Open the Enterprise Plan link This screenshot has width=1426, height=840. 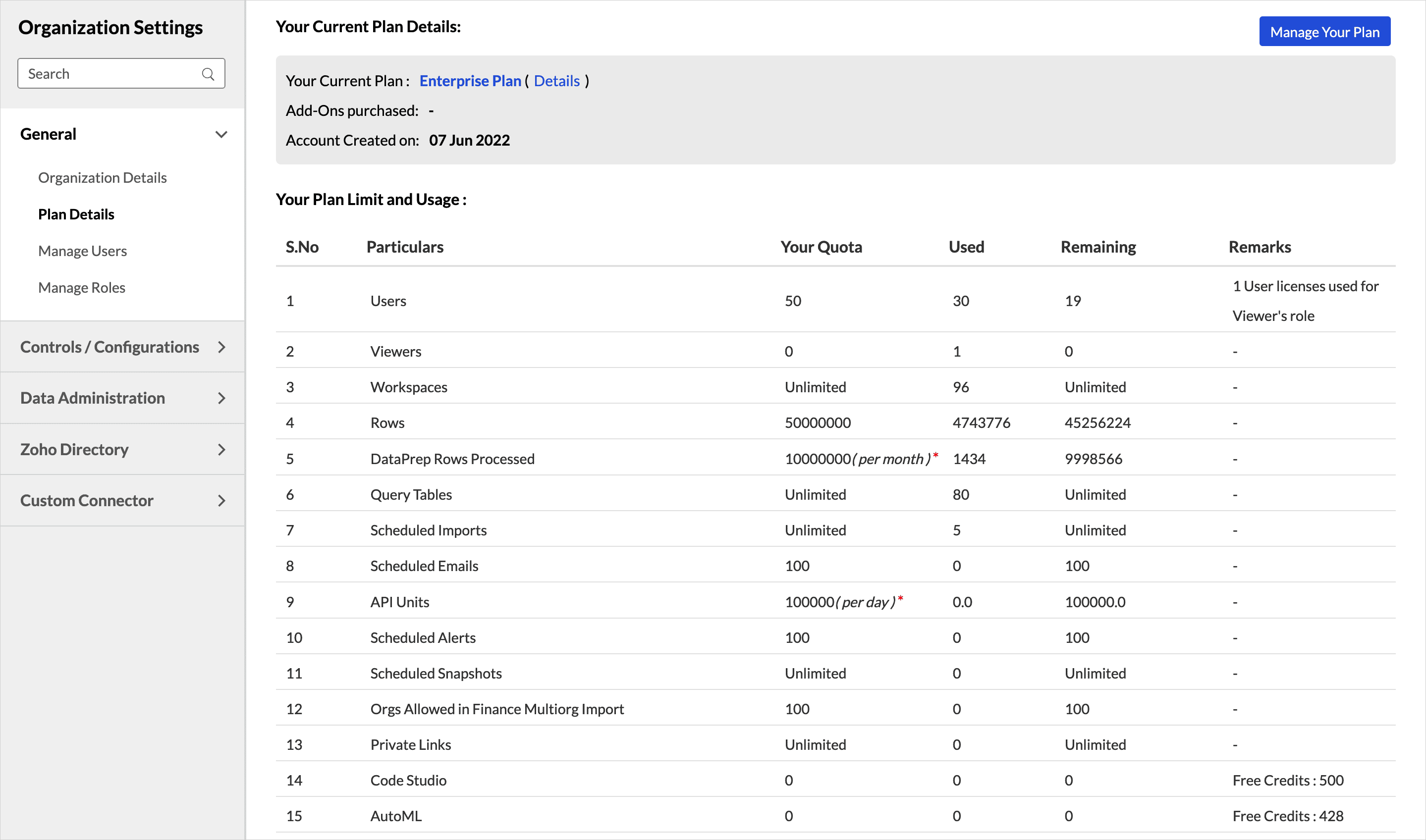(x=470, y=81)
